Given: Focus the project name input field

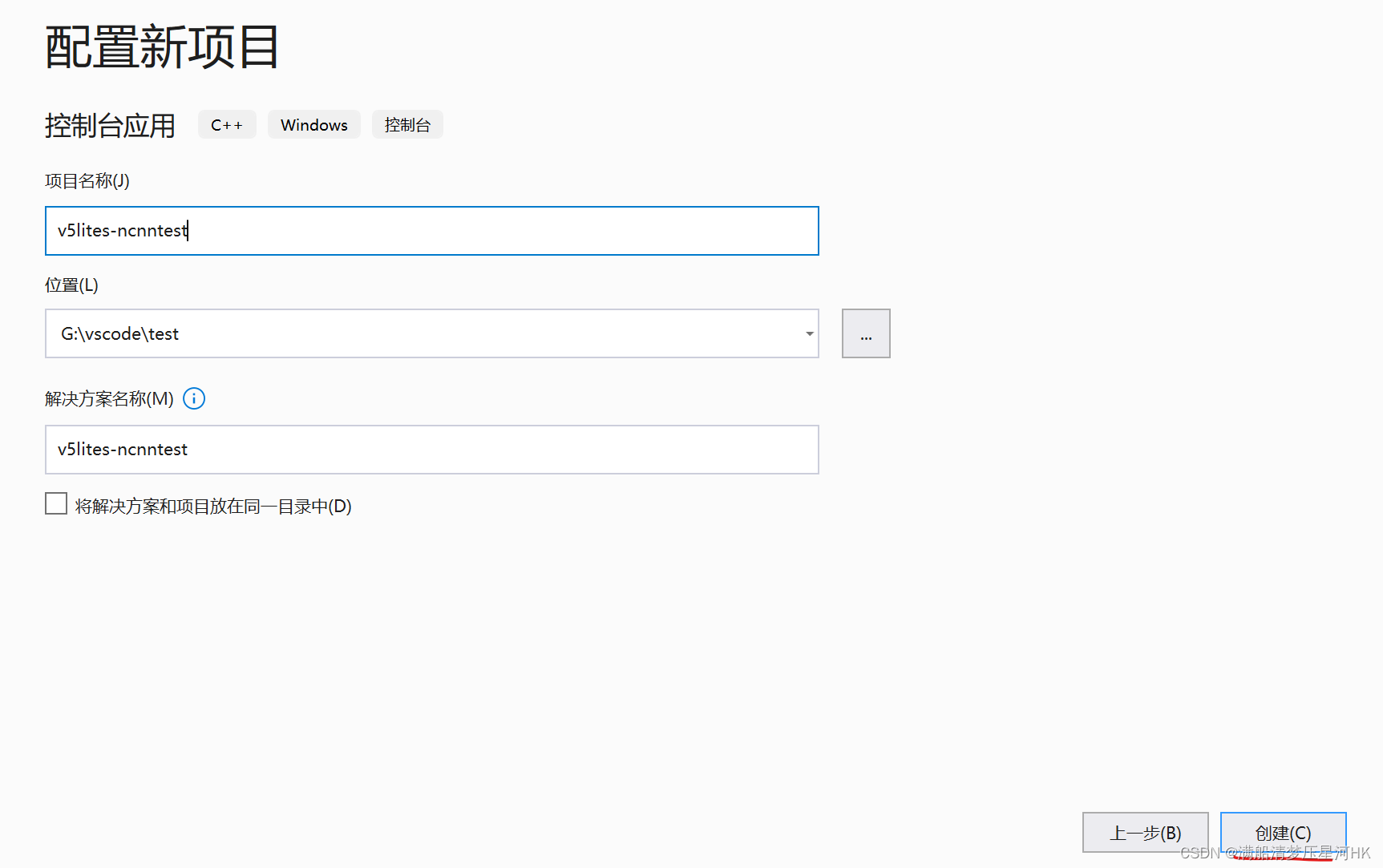Looking at the screenshot, I should (x=432, y=231).
